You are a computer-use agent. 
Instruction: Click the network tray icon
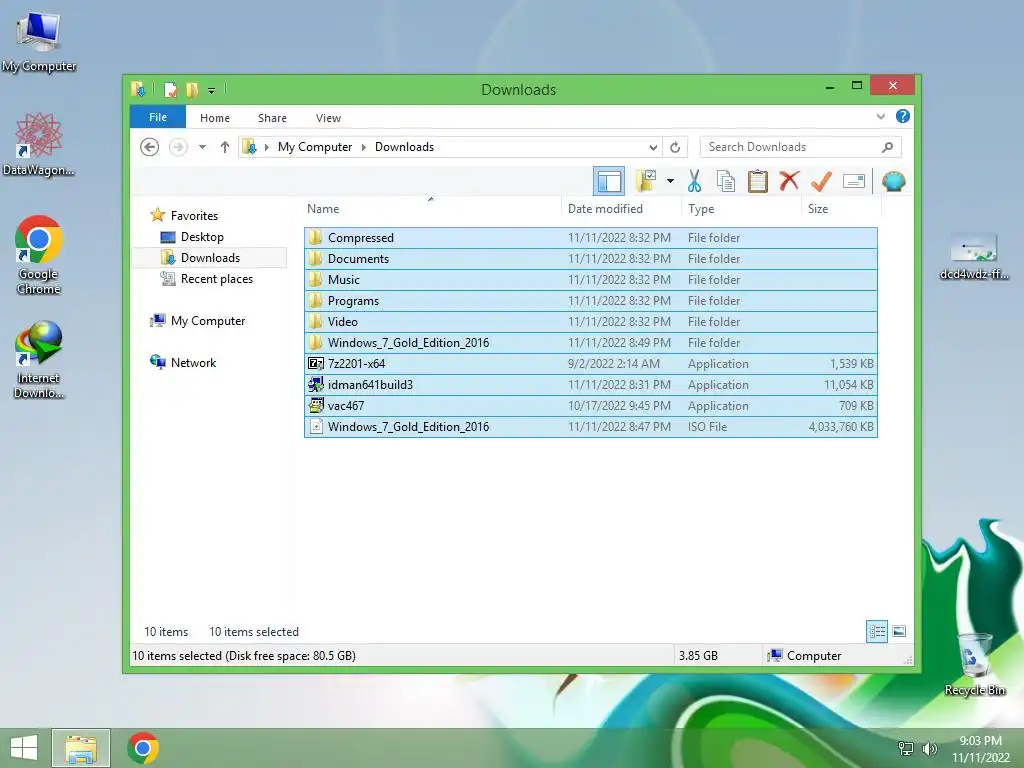906,748
